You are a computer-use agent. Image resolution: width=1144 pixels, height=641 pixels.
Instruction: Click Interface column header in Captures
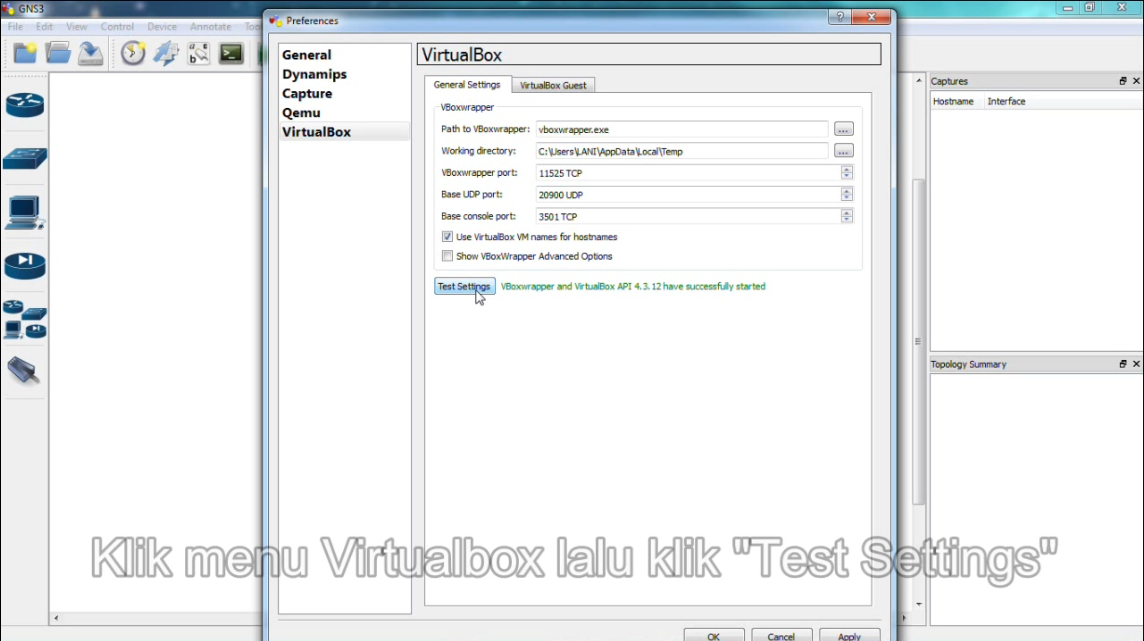point(1006,101)
